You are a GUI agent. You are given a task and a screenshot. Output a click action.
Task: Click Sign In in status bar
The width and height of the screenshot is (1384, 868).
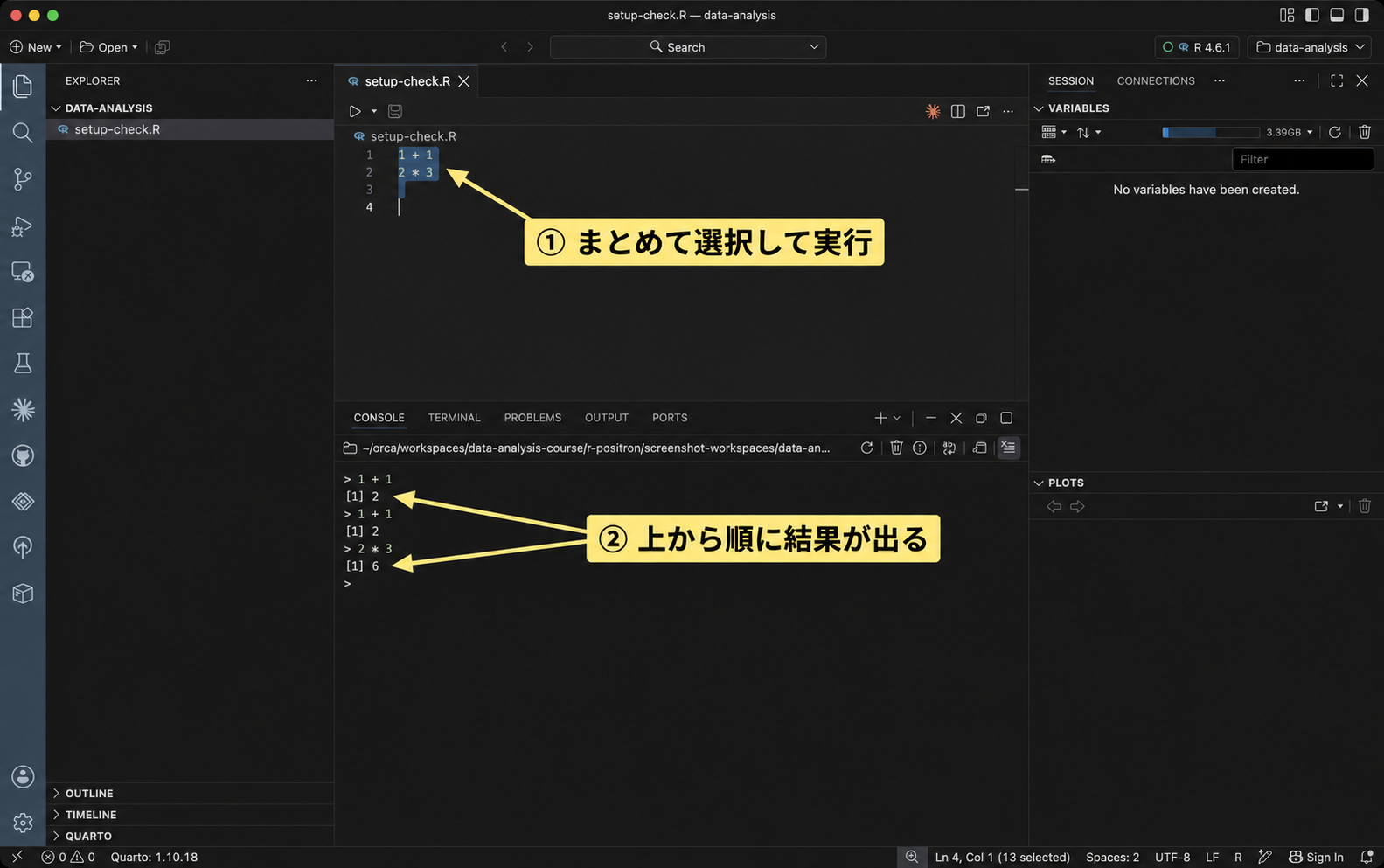click(1317, 857)
